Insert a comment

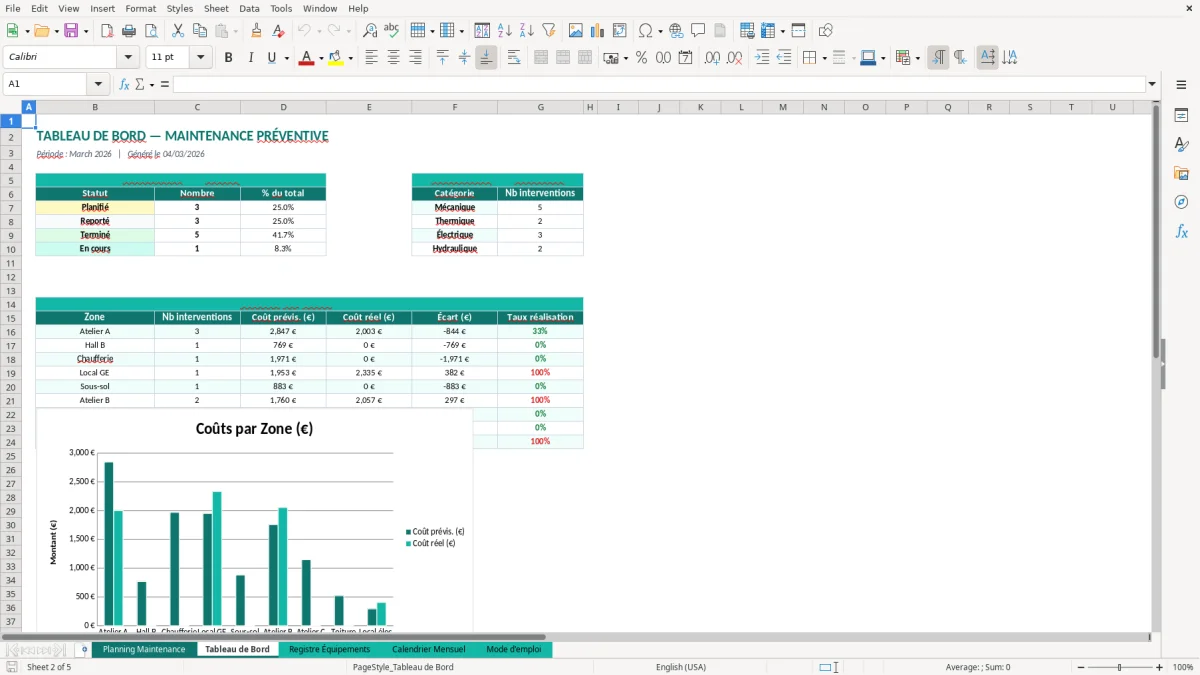[x=698, y=31]
